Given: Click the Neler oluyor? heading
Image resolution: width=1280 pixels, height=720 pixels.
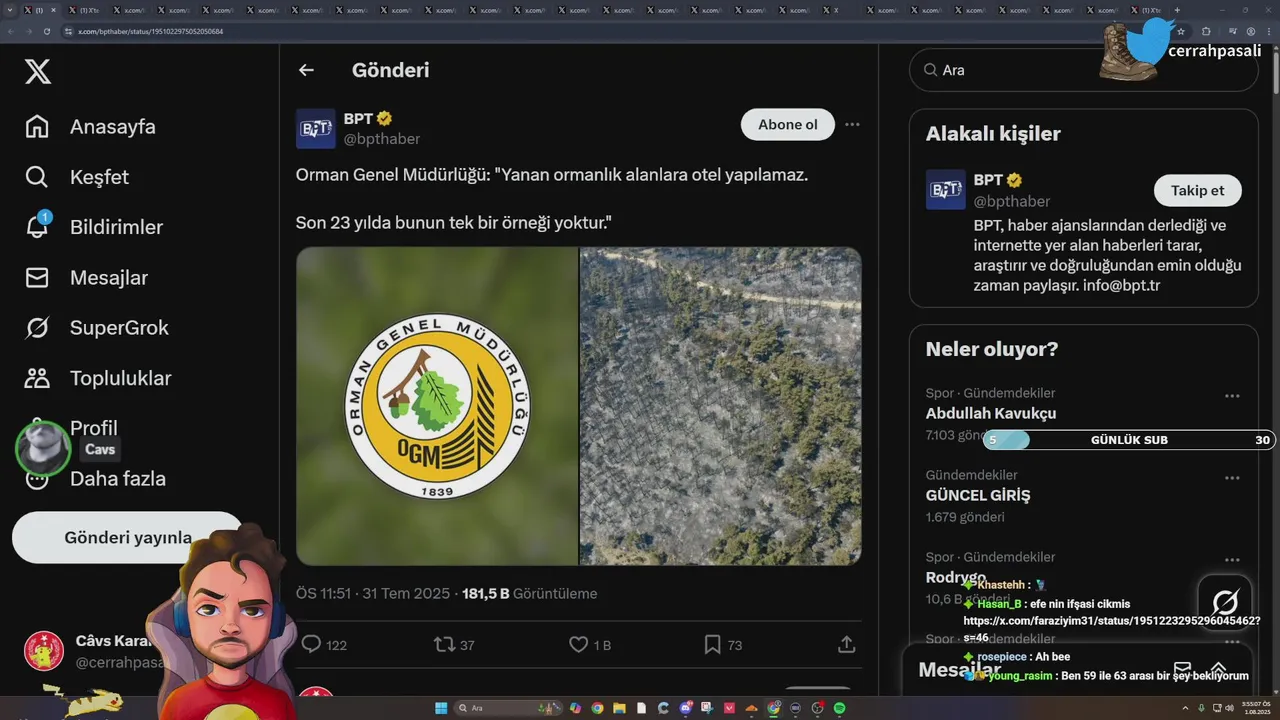Looking at the screenshot, I should [x=992, y=349].
